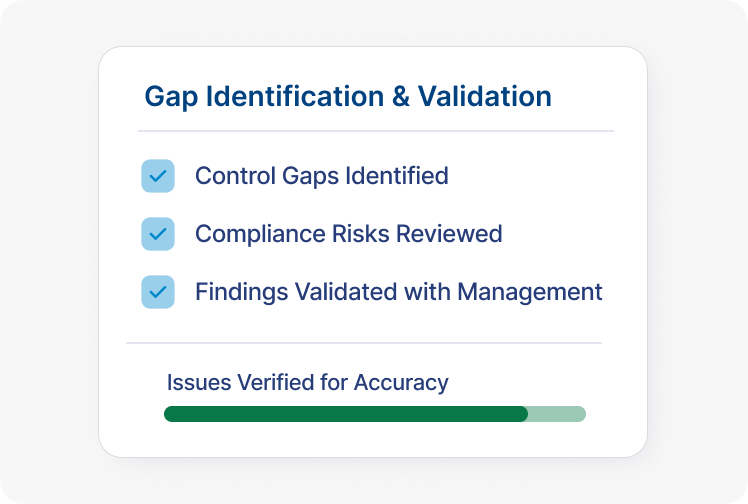Viewport: 748px width, 504px height.
Task: Click the checkmark icon beside Compliance Risks
Action: pos(158,234)
